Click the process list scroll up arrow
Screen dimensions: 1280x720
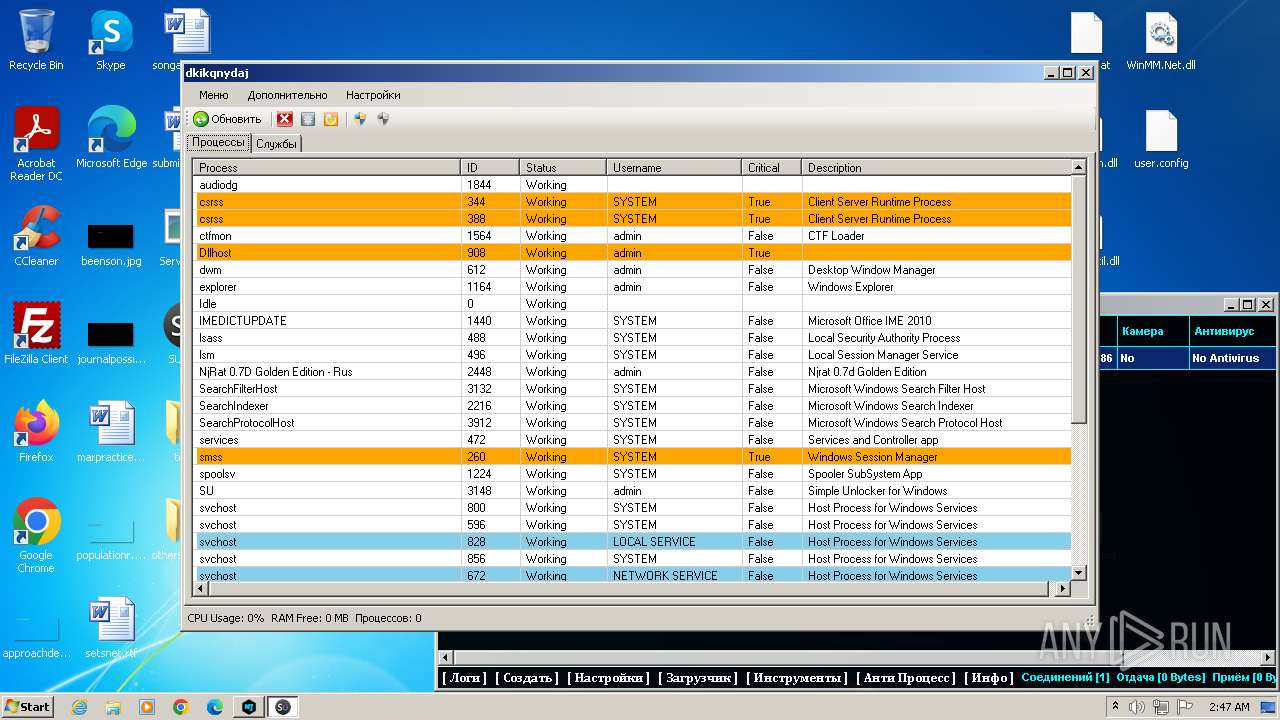coord(1079,168)
